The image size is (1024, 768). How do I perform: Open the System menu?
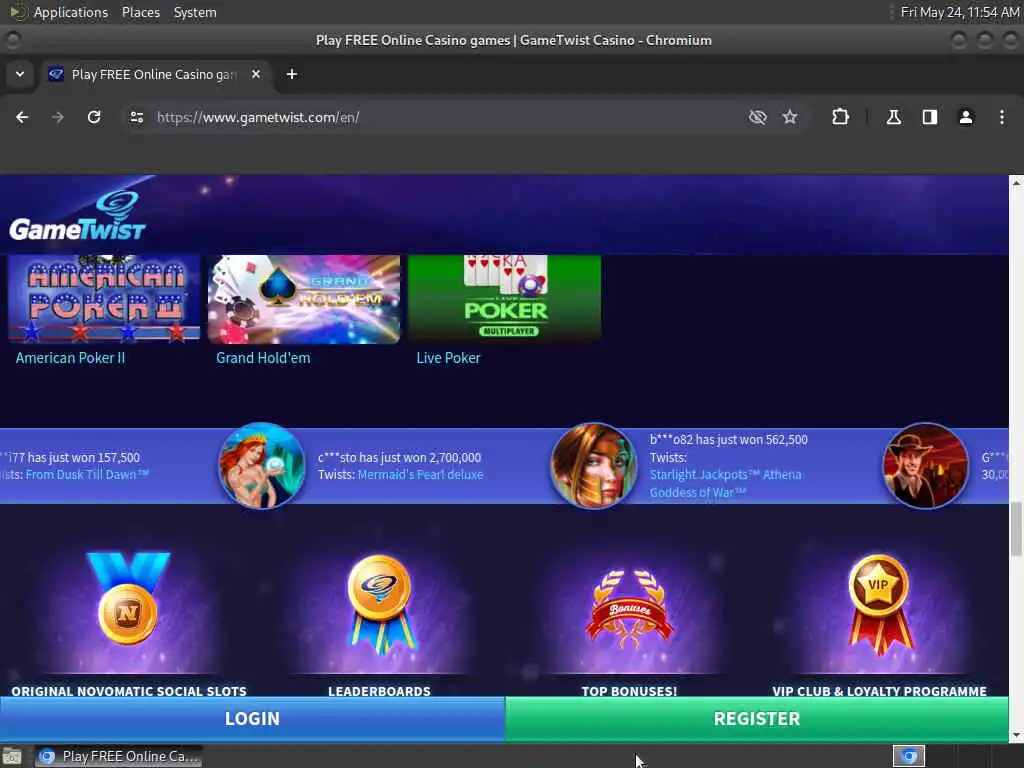[195, 12]
